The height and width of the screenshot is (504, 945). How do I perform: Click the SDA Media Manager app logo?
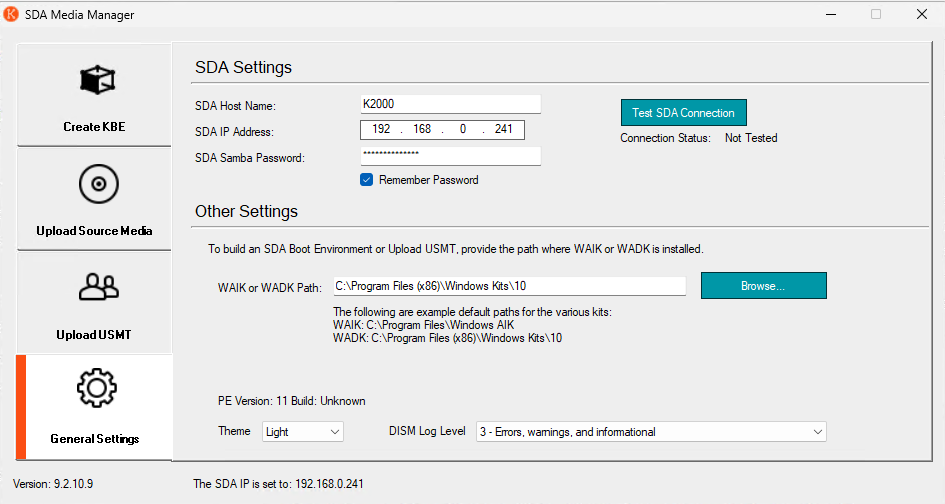[x=11, y=15]
